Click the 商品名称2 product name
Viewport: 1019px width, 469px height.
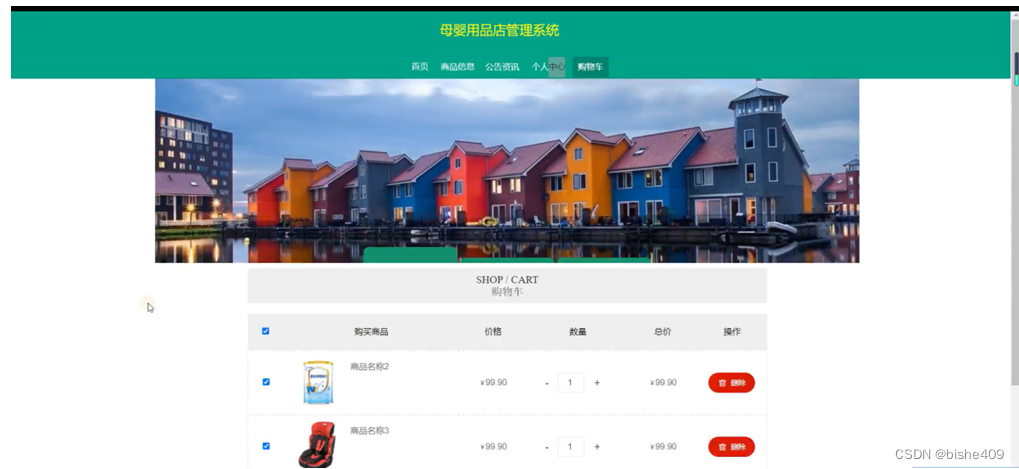[x=369, y=366]
